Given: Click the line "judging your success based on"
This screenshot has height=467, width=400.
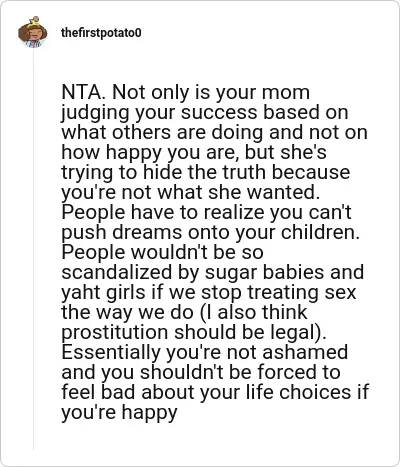Looking at the screenshot, I should tap(205, 112).
